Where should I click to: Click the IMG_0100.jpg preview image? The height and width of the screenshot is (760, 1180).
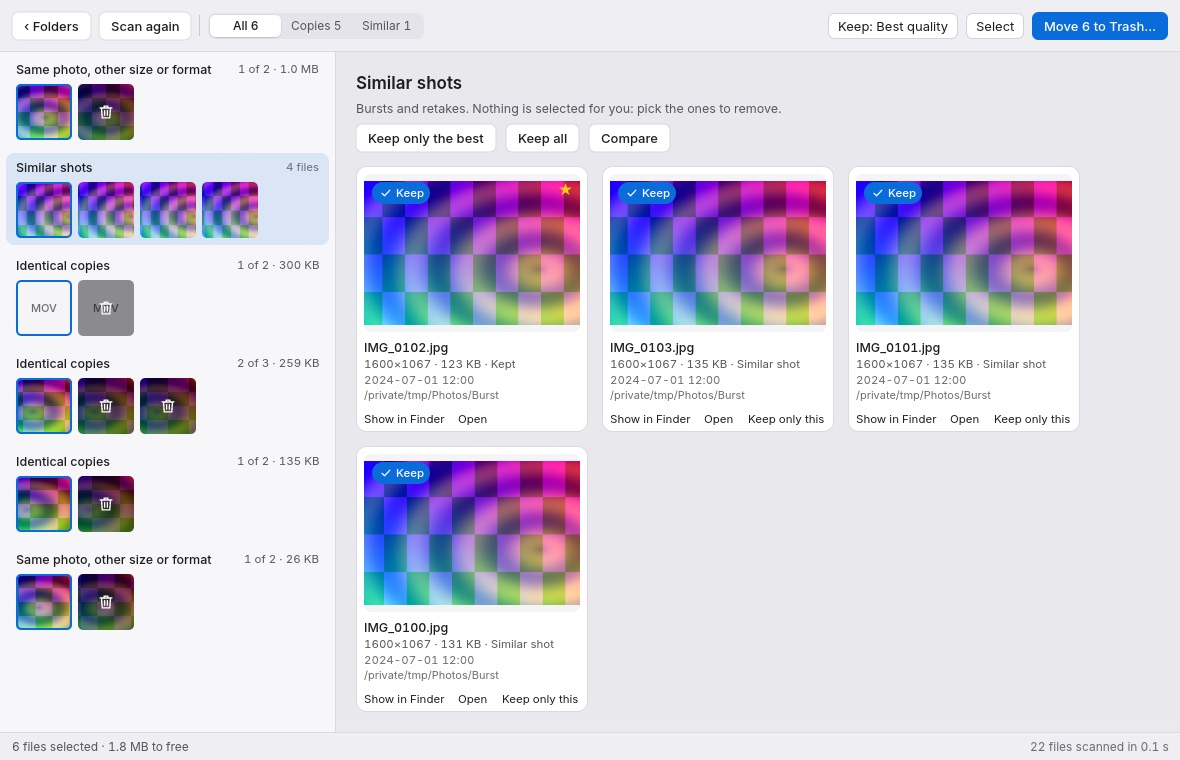pyautogui.click(x=472, y=533)
